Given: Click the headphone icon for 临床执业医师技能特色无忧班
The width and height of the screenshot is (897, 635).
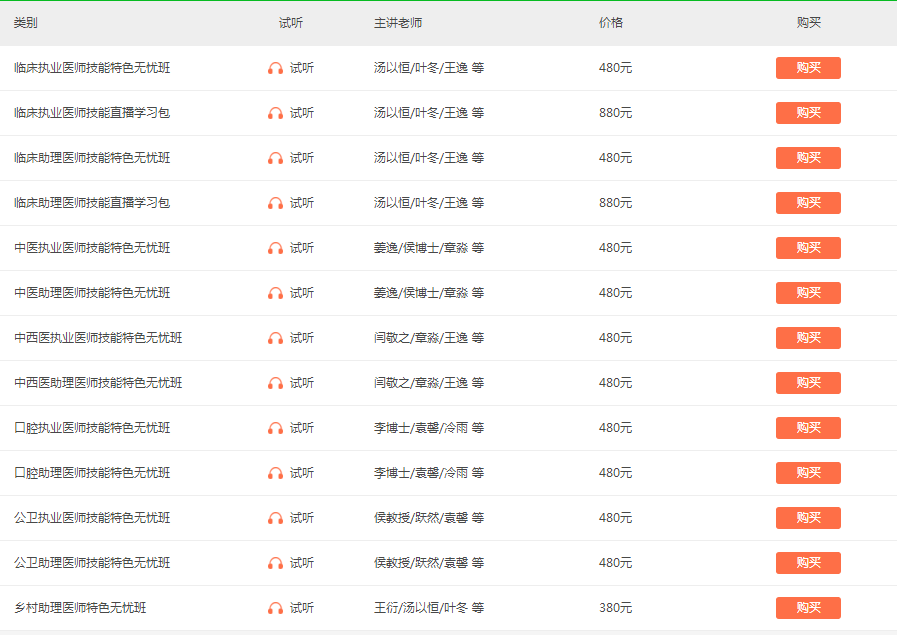Looking at the screenshot, I should tap(275, 68).
